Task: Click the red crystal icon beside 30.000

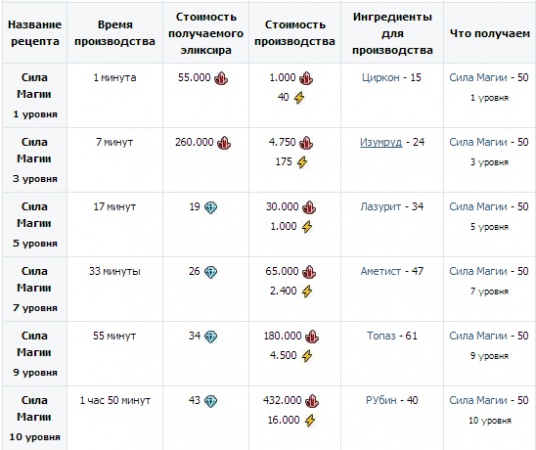Action: (x=309, y=208)
